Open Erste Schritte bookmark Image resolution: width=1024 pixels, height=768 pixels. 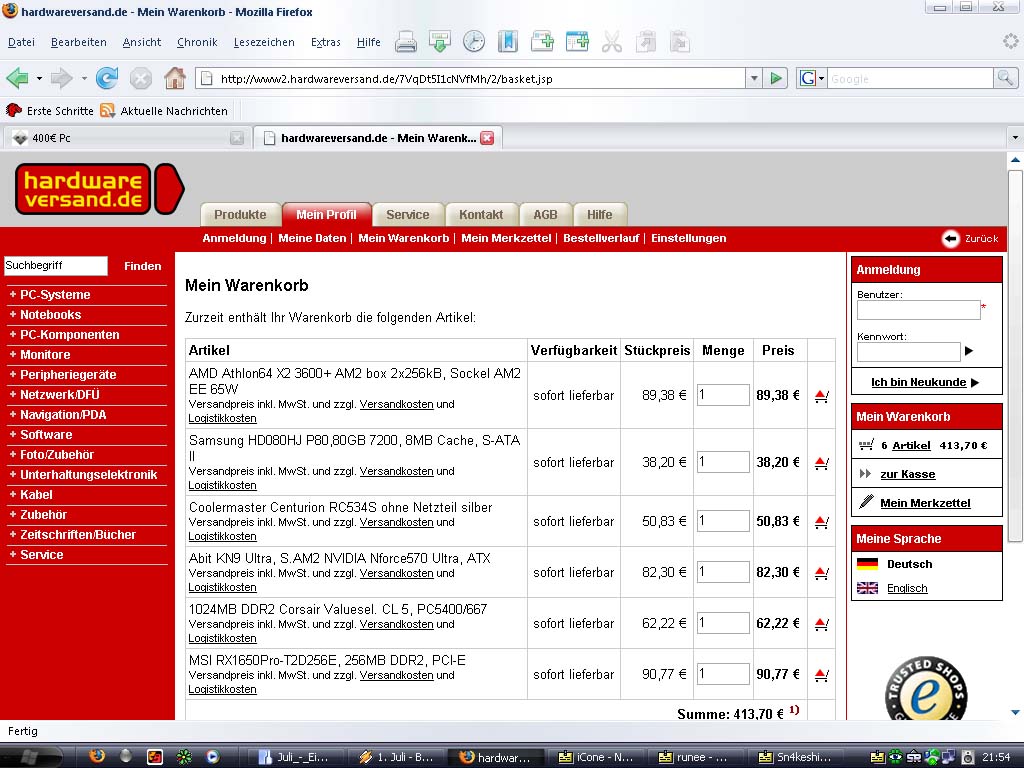(x=50, y=111)
